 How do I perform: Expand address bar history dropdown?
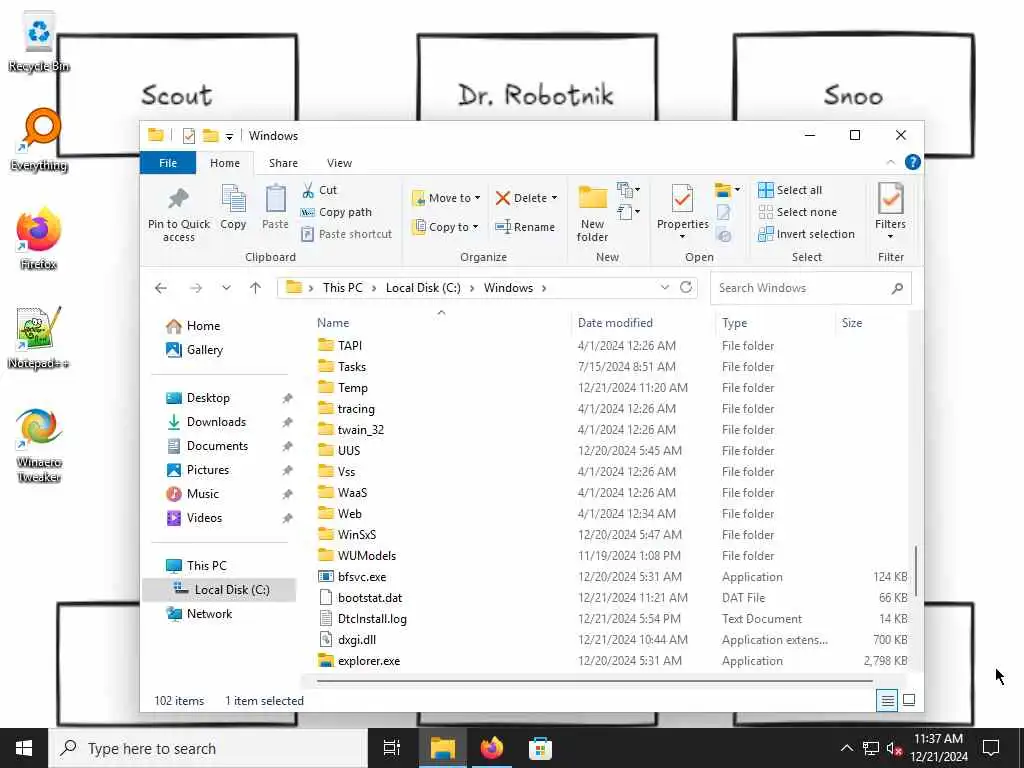665,287
